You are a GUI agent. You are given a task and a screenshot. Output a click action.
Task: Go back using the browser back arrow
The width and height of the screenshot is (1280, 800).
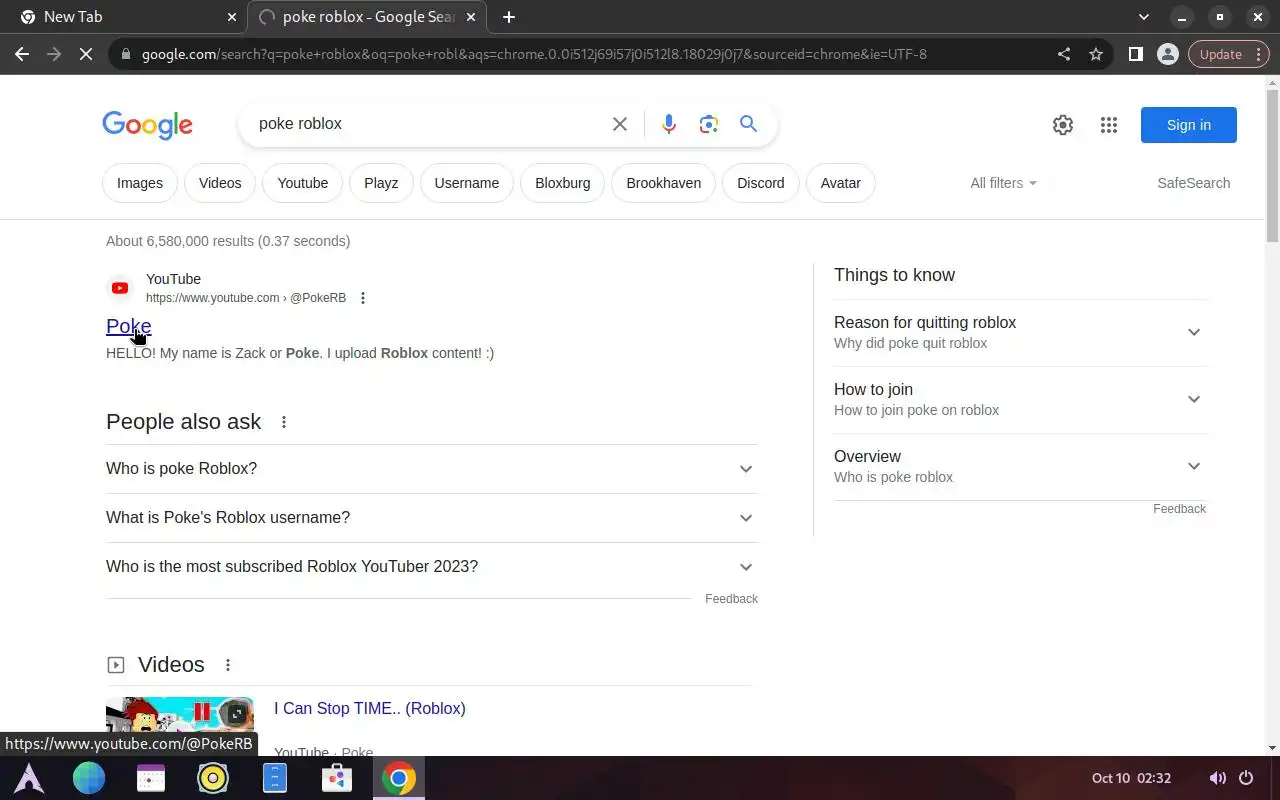click(x=22, y=54)
